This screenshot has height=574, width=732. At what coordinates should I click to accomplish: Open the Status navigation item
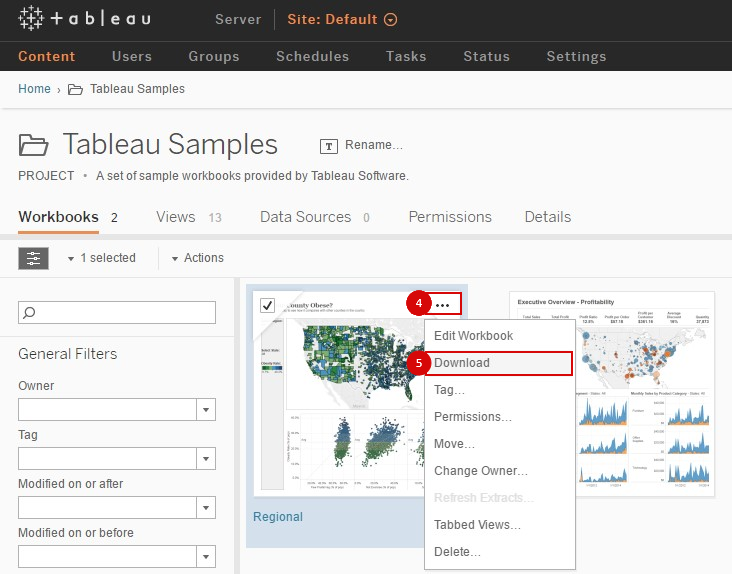click(x=486, y=56)
